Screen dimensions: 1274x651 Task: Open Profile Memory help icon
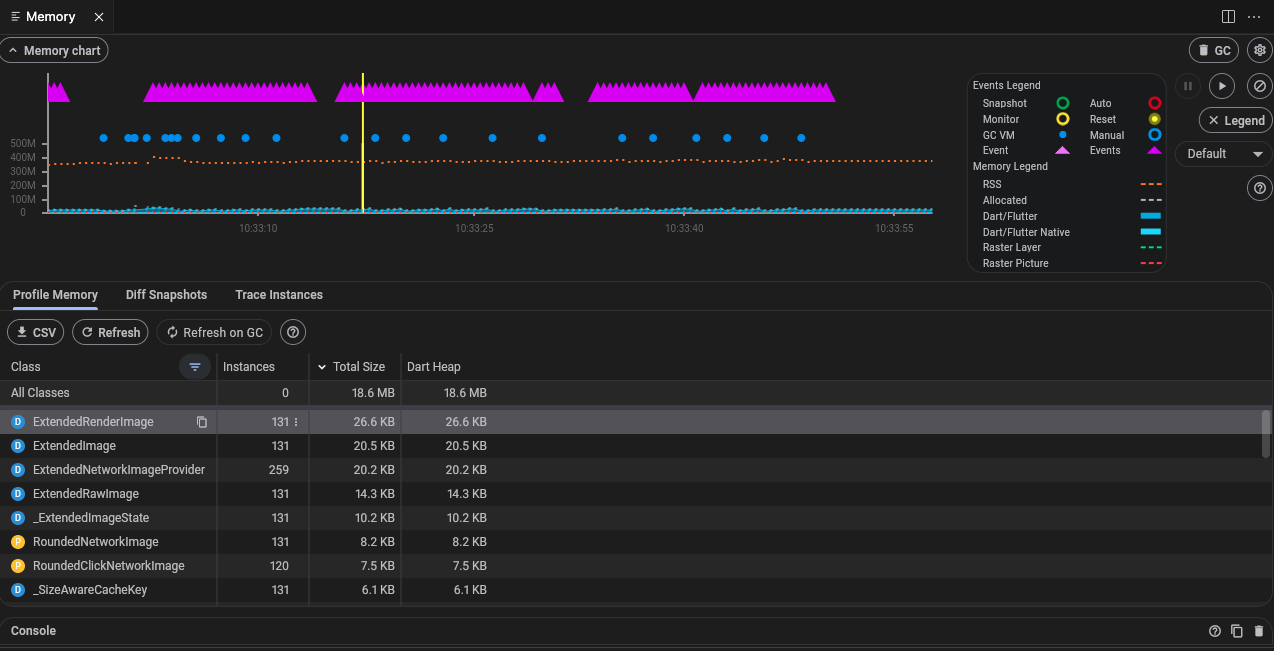[293, 333]
